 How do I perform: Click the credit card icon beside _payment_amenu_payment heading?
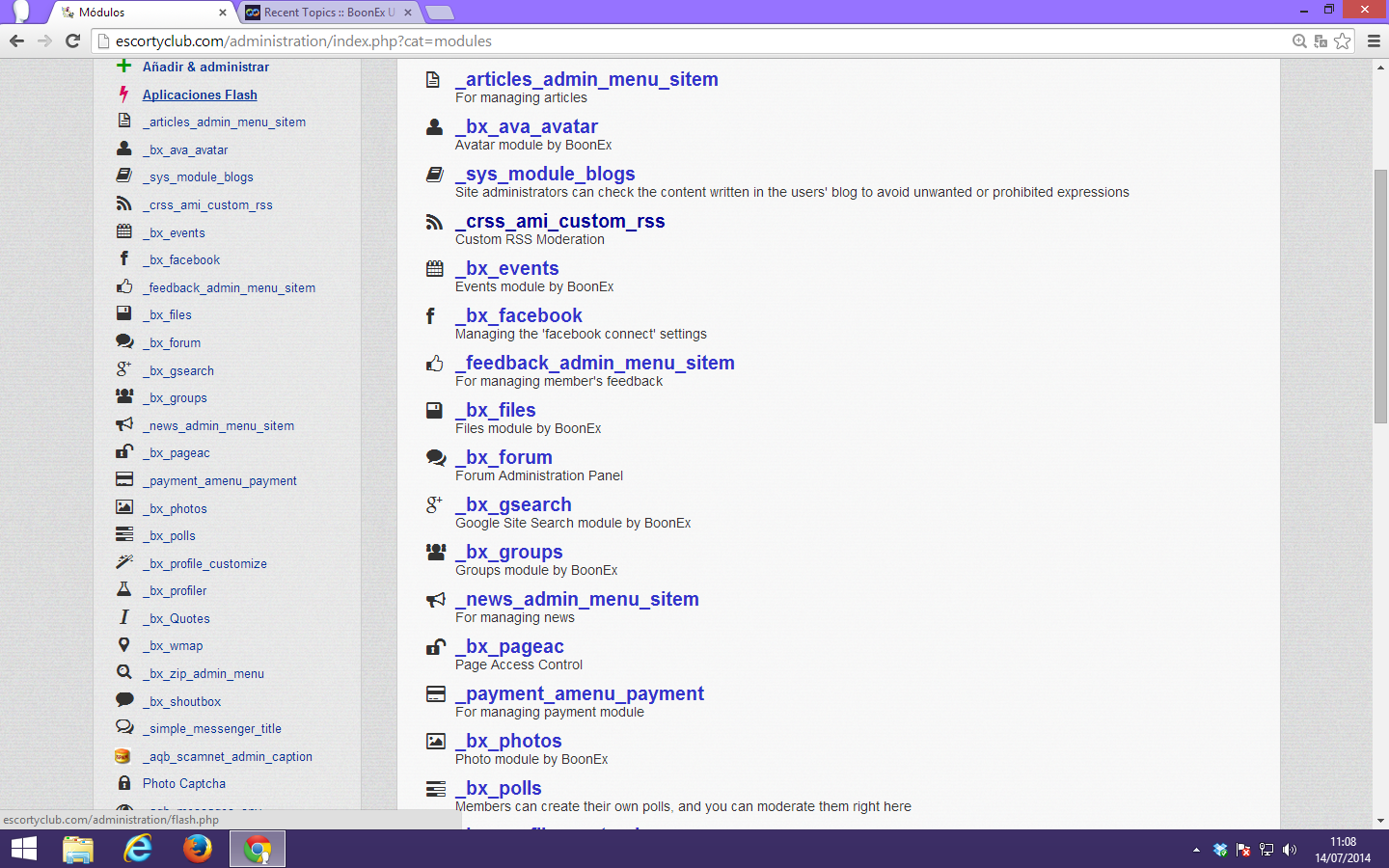(x=435, y=694)
